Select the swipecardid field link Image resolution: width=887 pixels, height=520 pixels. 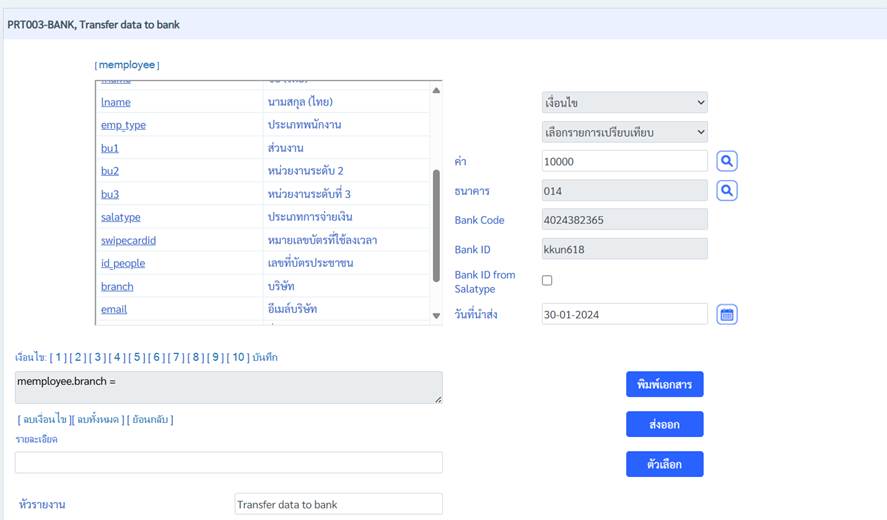click(x=128, y=240)
